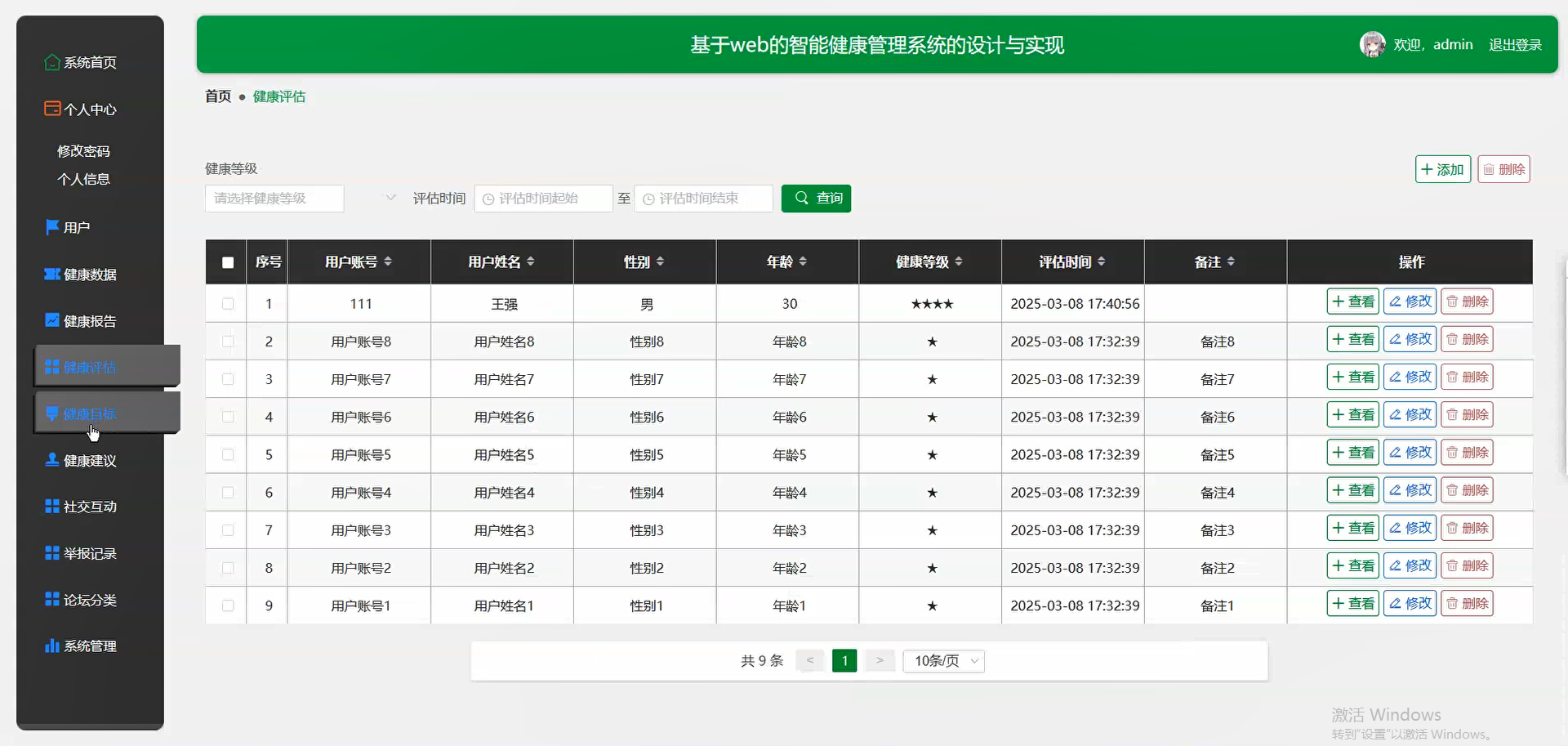The height and width of the screenshot is (746, 1568).
Task: Click the 评估时间起始 date input field
Action: pyautogui.click(x=543, y=199)
